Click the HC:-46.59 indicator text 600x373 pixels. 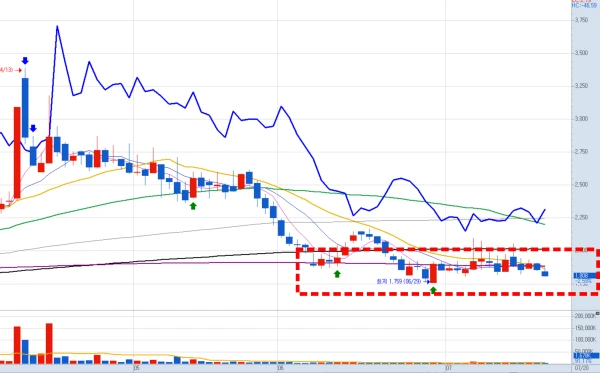[x=585, y=6]
